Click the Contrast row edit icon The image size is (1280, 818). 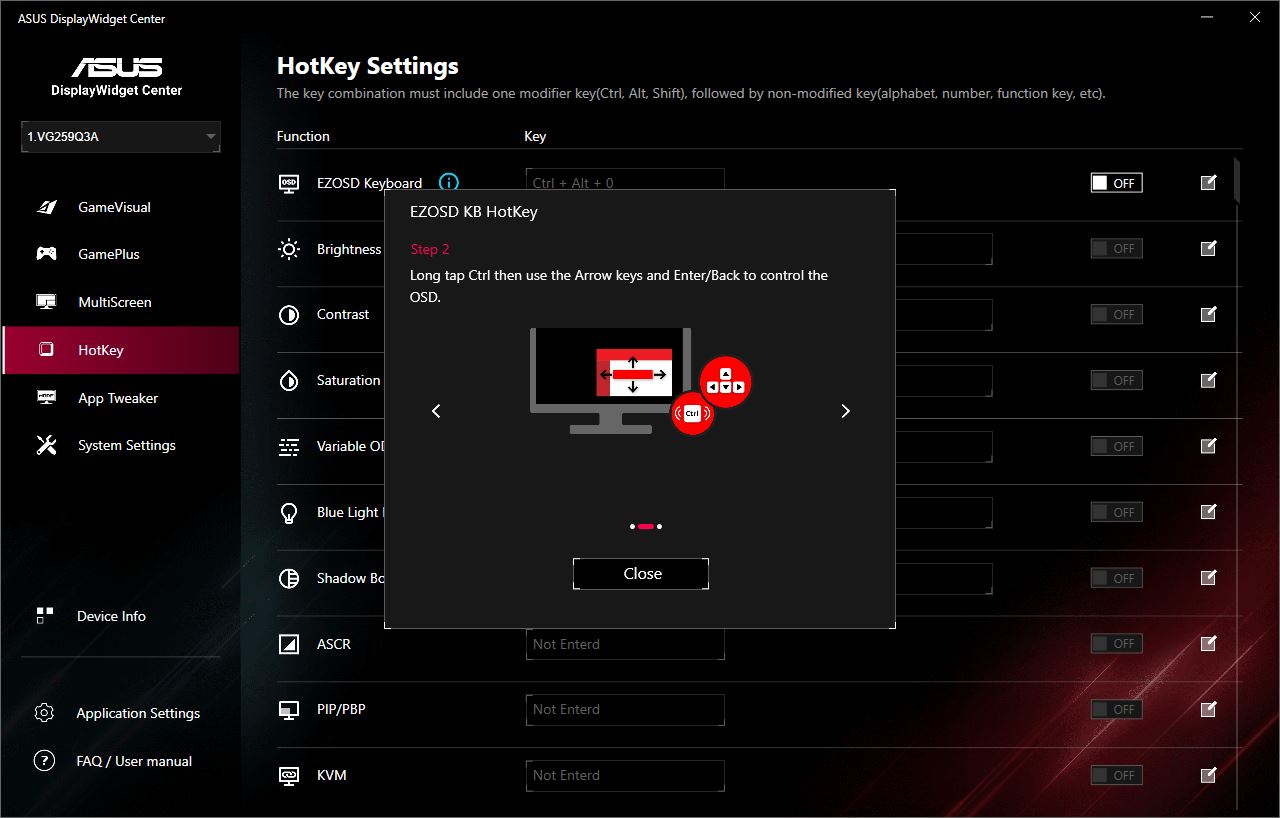1208,314
